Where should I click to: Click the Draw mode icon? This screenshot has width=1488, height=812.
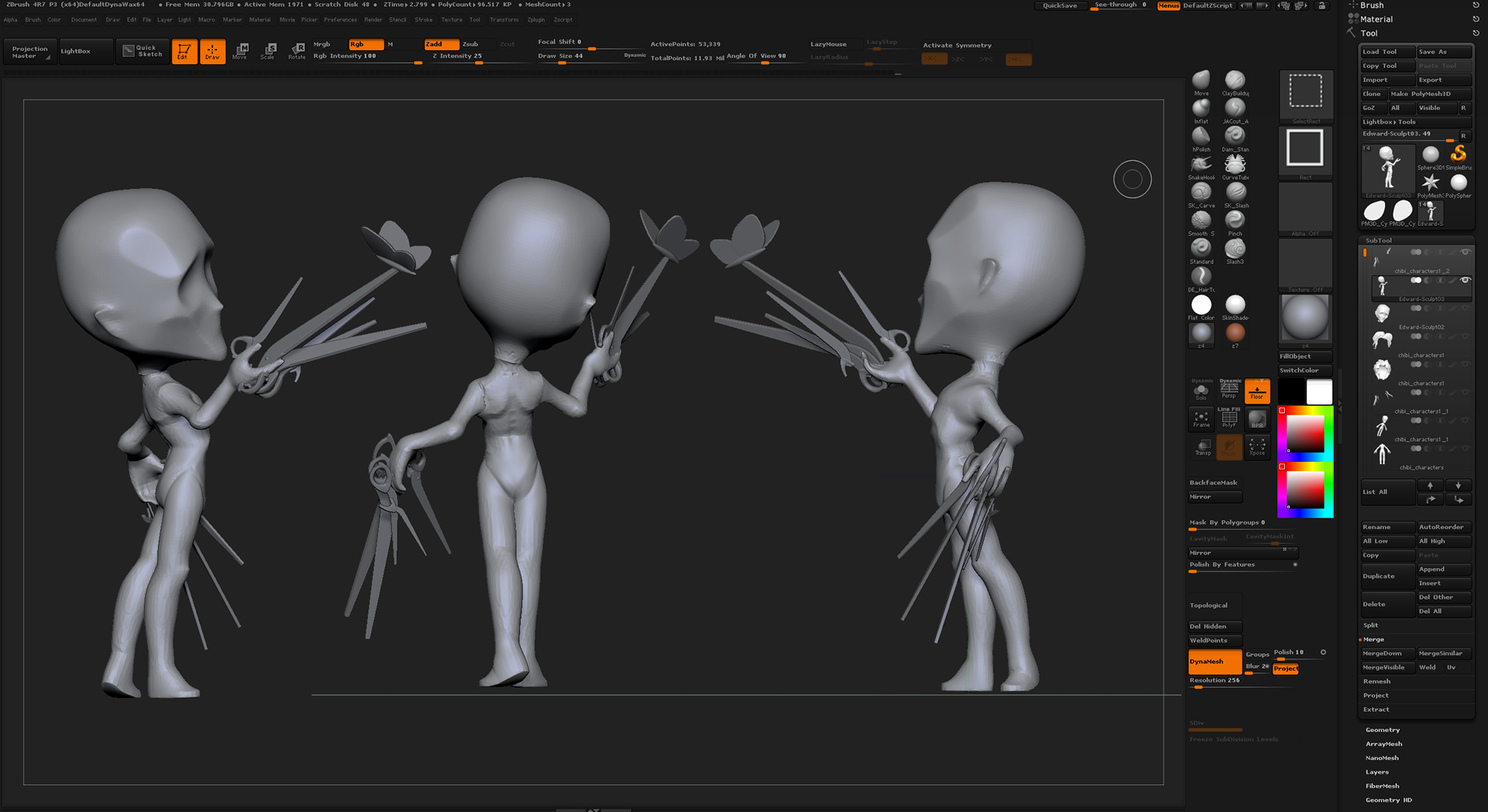(212, 51)
